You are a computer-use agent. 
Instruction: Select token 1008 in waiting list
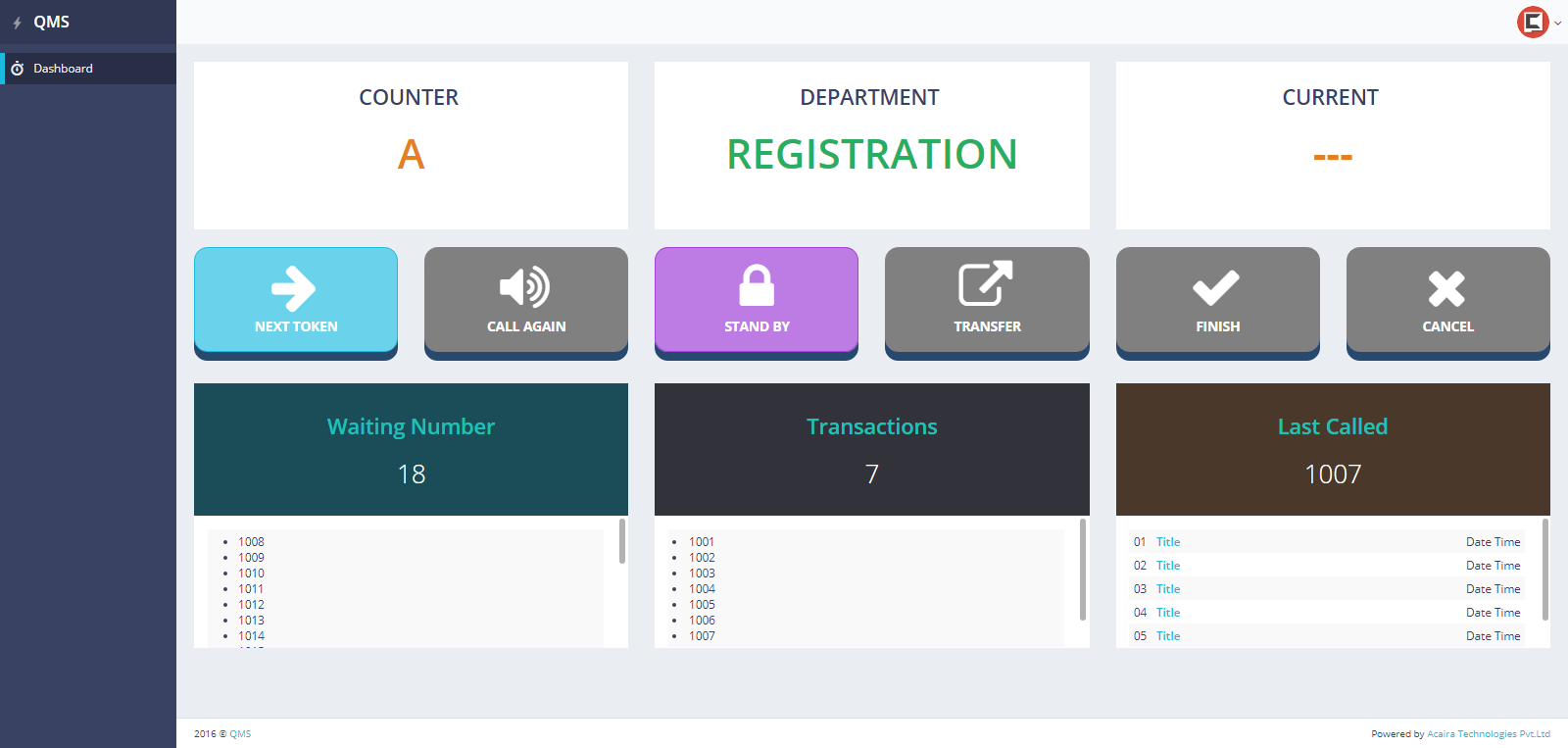point(251,542)
